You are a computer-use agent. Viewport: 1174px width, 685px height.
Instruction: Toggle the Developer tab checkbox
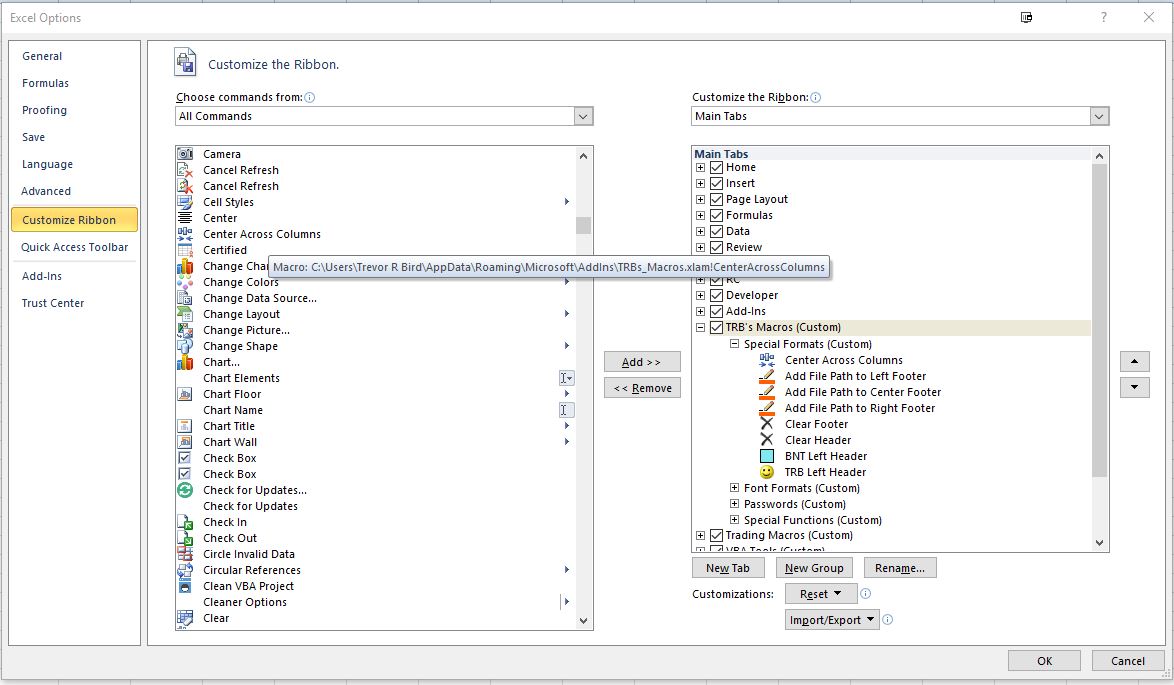(716, 295)
